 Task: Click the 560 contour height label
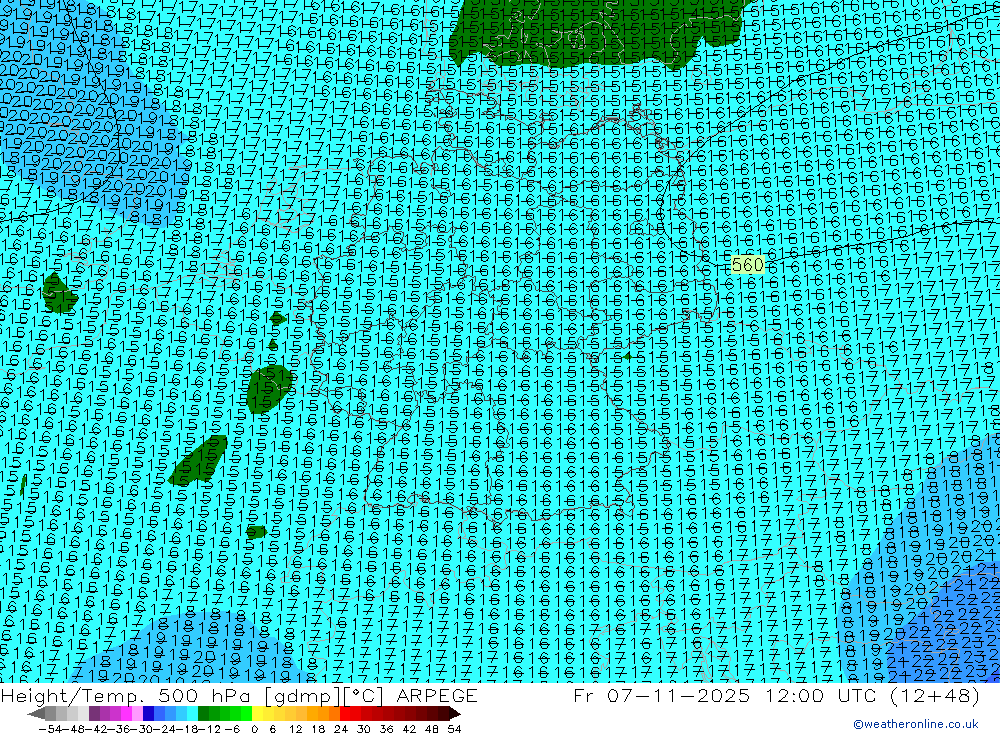pyautogui.click(x=747, y=265)
